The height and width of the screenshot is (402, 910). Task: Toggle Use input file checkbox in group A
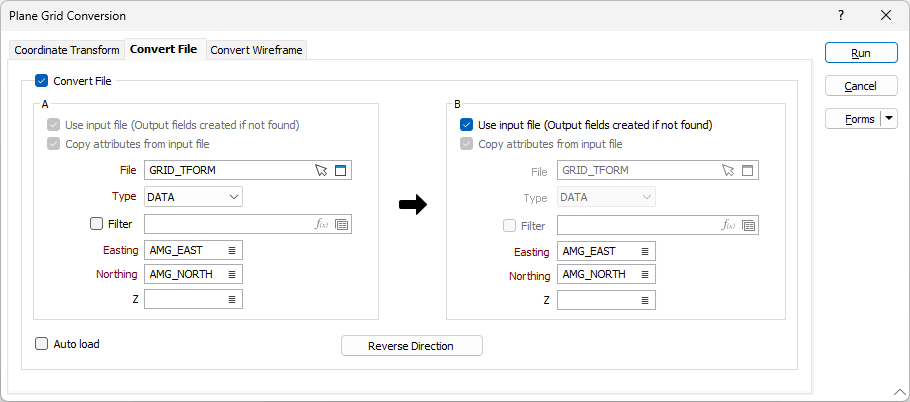(53, 125)
